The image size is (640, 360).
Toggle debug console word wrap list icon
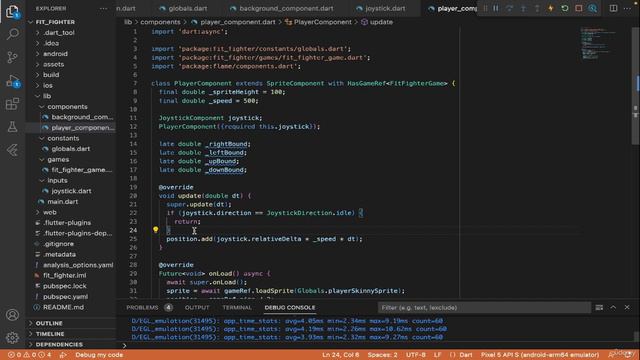pyautogui.click(x=599, y=307)
